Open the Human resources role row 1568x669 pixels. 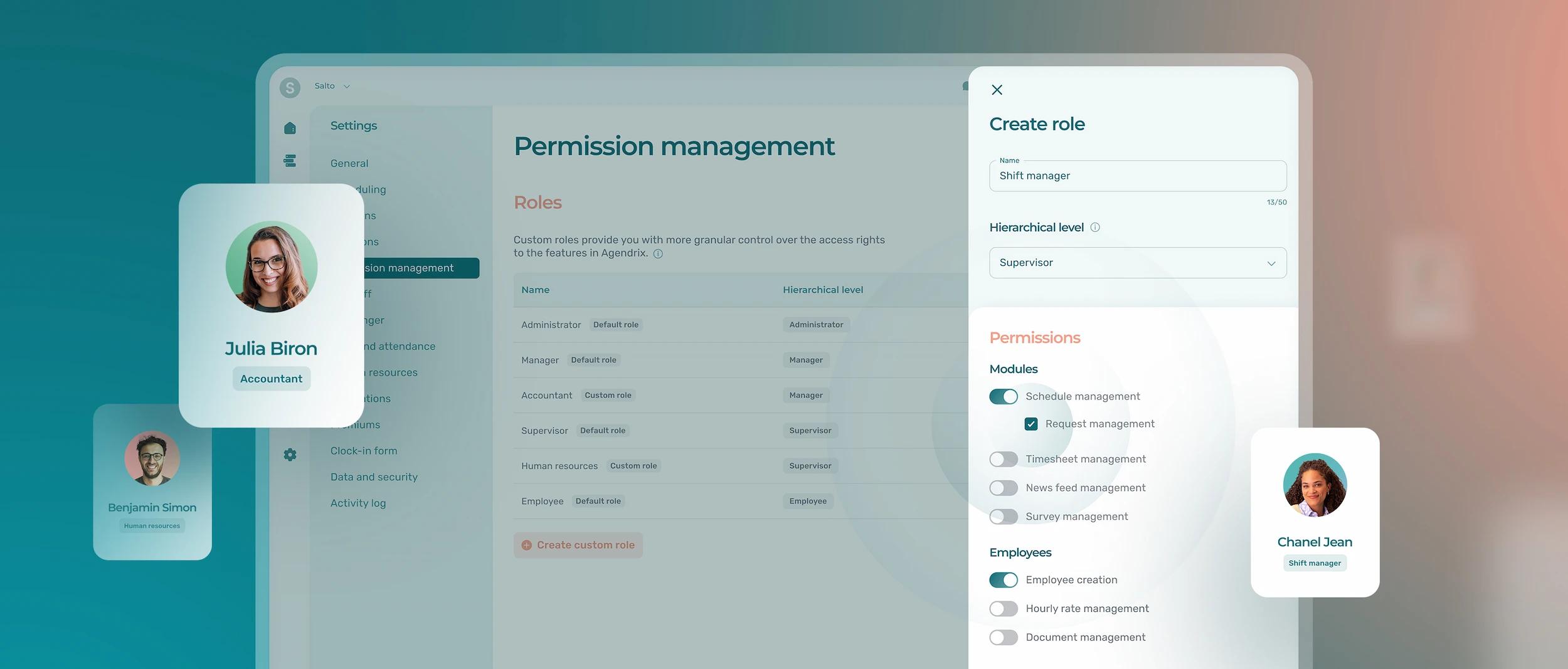point(740,466)
